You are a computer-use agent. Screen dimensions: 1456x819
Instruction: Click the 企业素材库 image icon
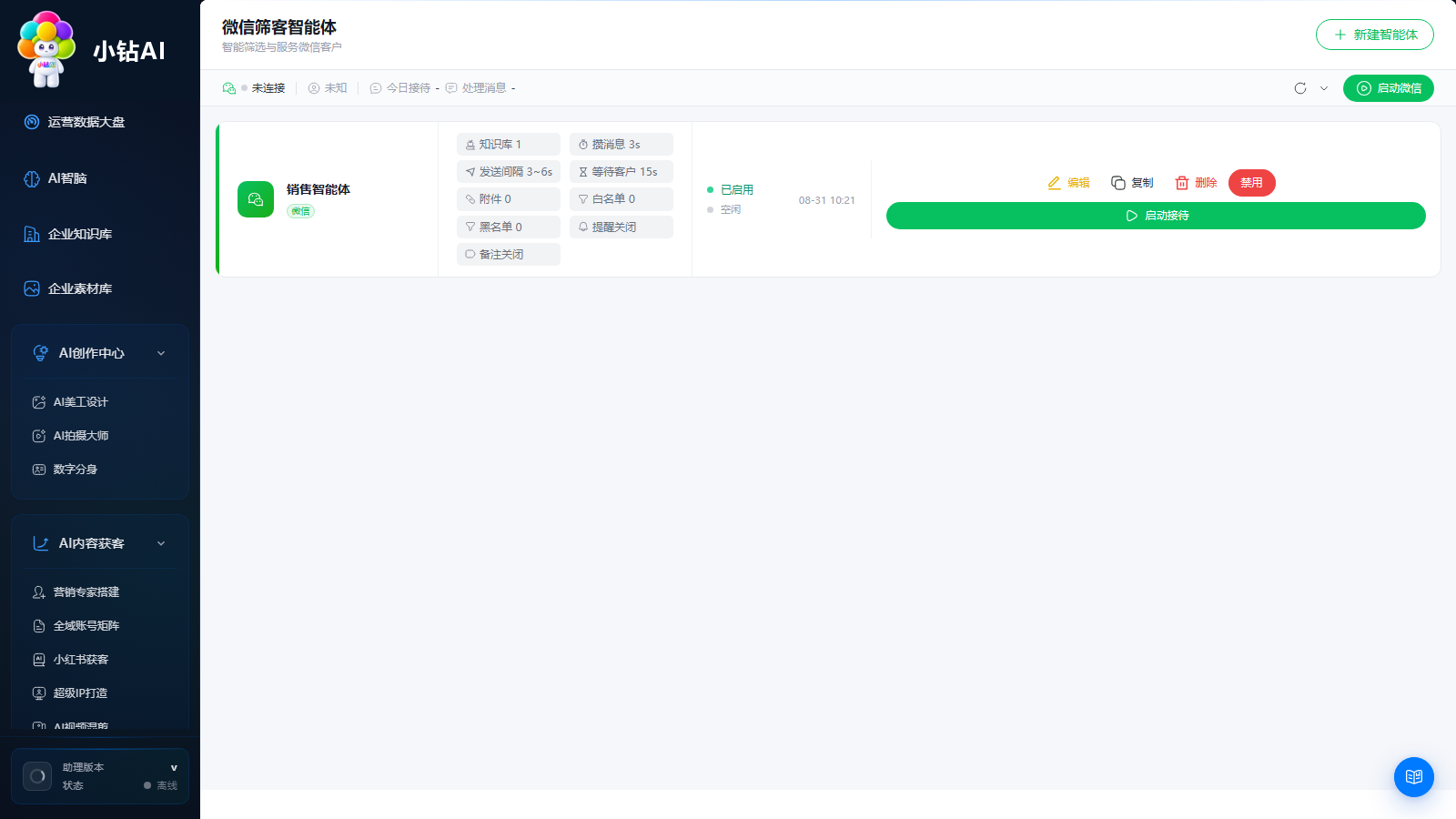(32, 288)
